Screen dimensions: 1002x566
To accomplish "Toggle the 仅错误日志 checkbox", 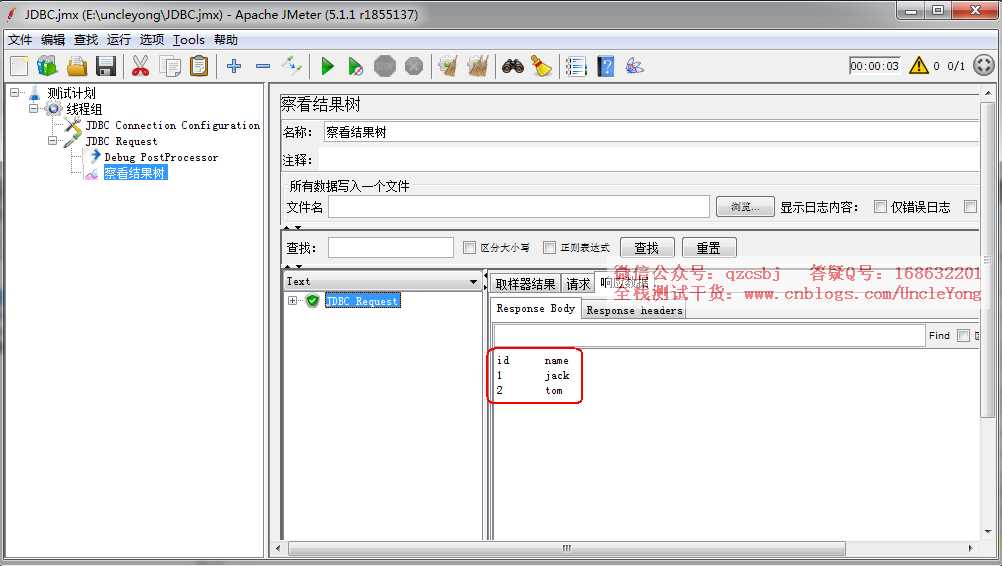I will (x=880, y=206).
